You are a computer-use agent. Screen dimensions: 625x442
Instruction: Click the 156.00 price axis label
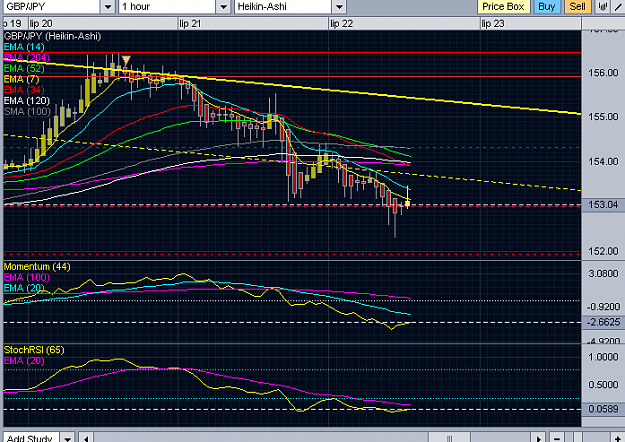[603, 73]
